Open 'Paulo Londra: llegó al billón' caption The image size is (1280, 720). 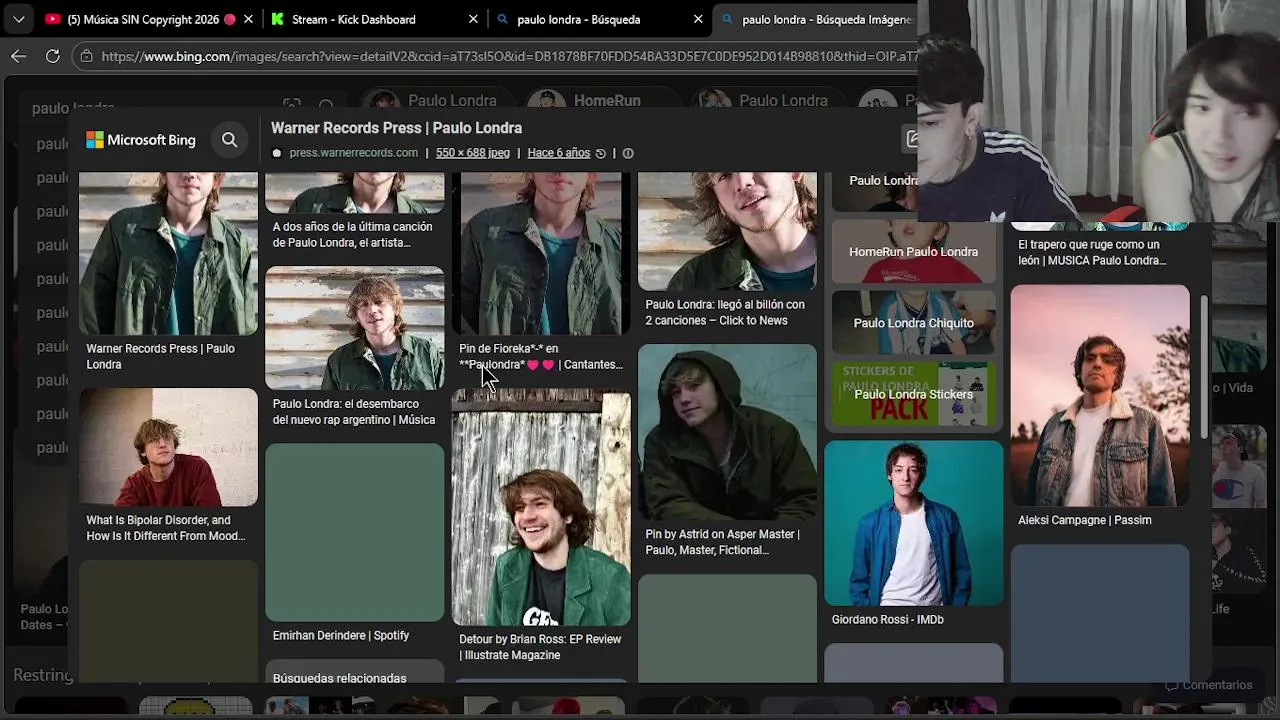coord(724,312)
